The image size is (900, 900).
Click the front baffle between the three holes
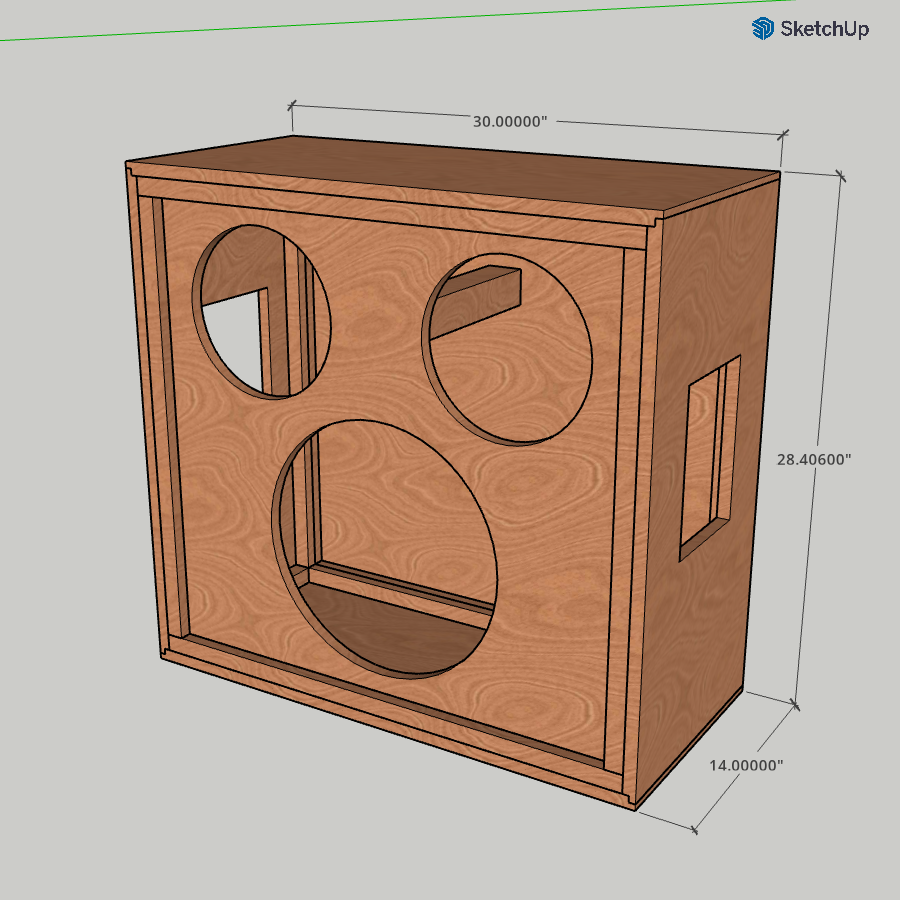[x=380, y=380]
